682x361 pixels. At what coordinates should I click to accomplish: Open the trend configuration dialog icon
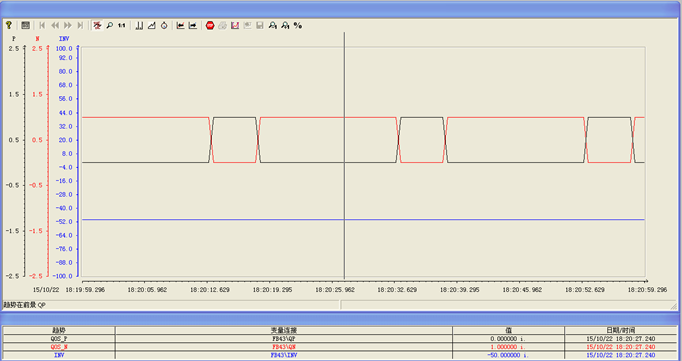tap(26, 26)
